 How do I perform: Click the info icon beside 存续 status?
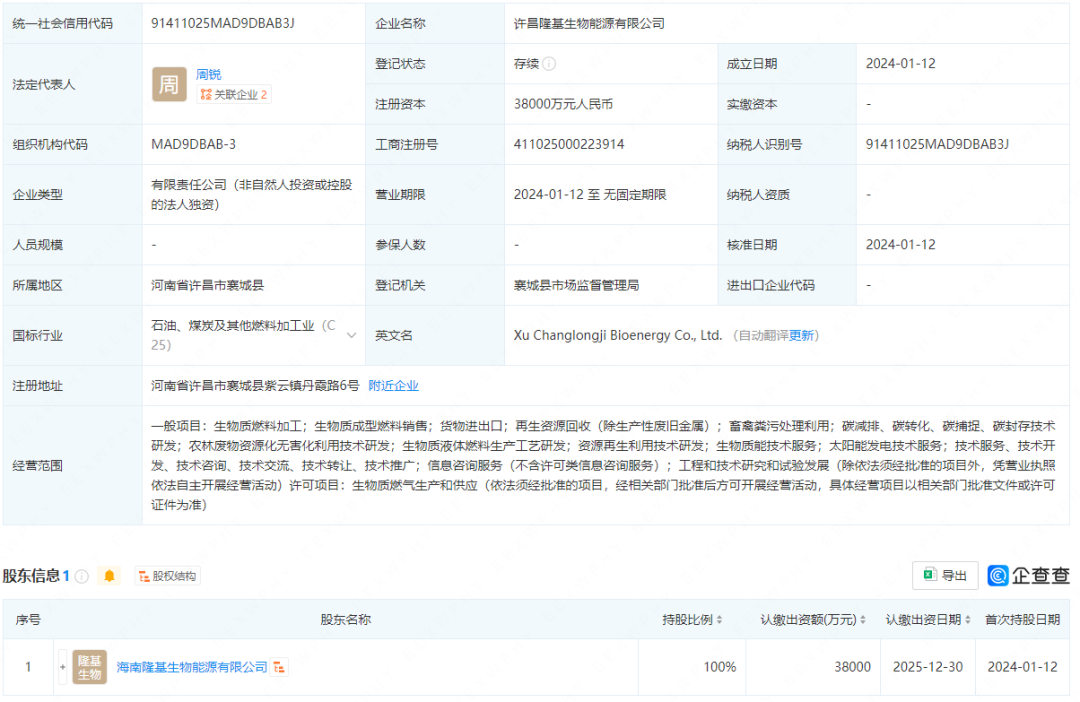549,64
